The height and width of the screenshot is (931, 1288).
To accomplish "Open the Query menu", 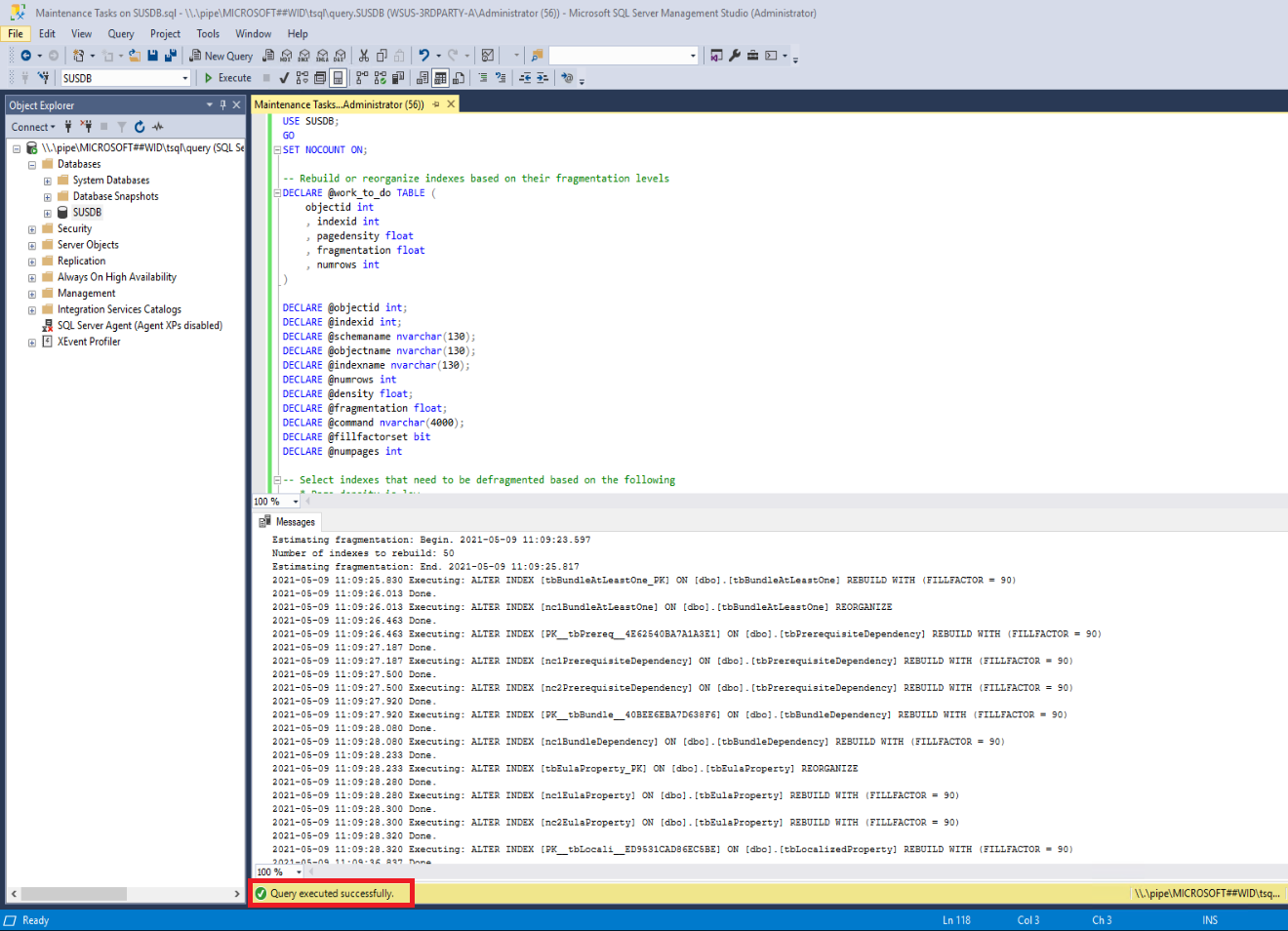I will tap(121, 33).
